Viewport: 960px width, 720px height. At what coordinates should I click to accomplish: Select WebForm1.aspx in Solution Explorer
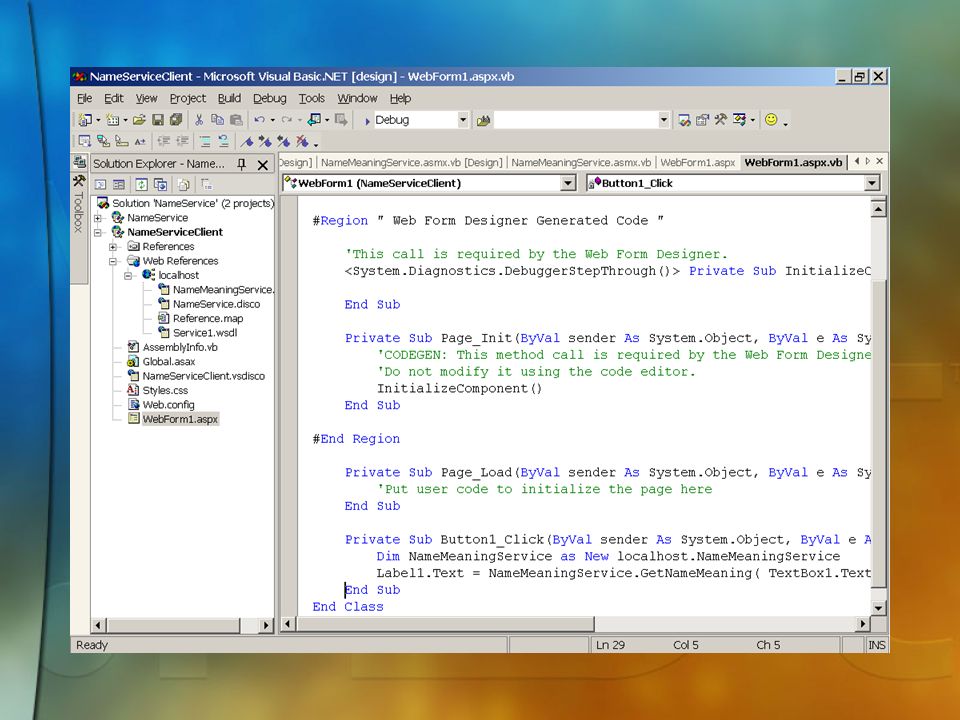pyautogui.click(x=180, y=419)
